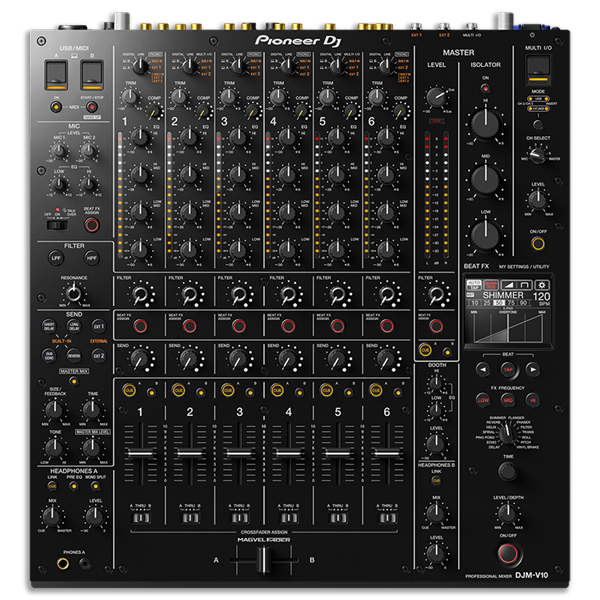Click the Beat FX effect selector knob
The width and height of the screenshot is (600, 600).
pyautogui.click(x=508, y=434)
